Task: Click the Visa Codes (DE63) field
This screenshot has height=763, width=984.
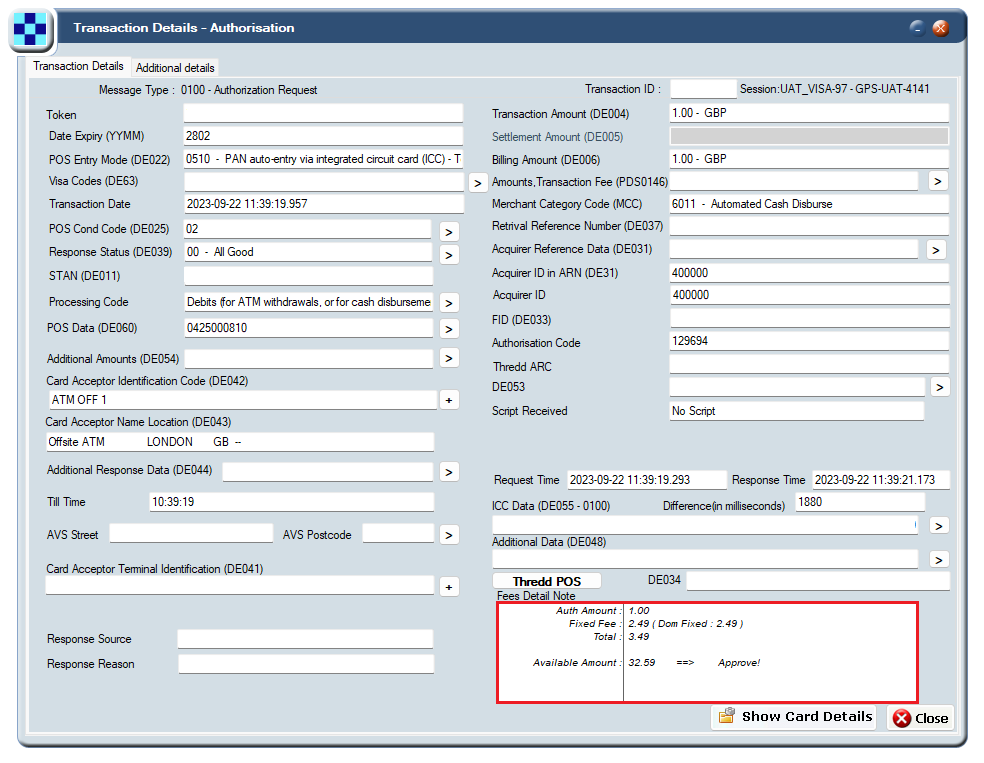Action: 324,182
